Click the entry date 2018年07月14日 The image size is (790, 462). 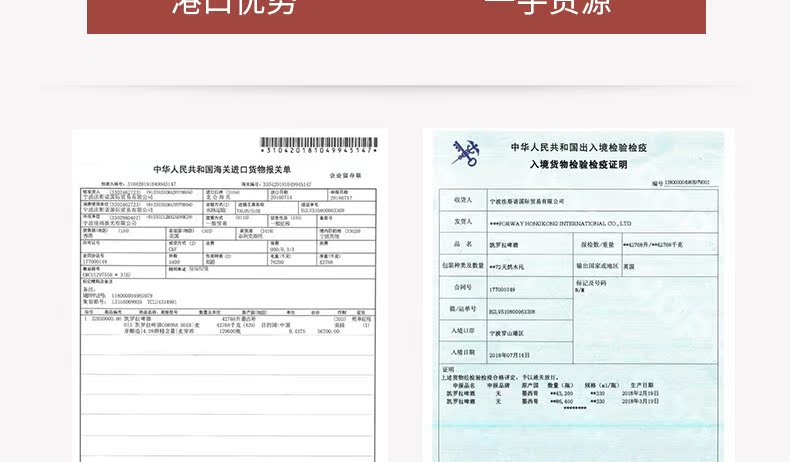509,355
